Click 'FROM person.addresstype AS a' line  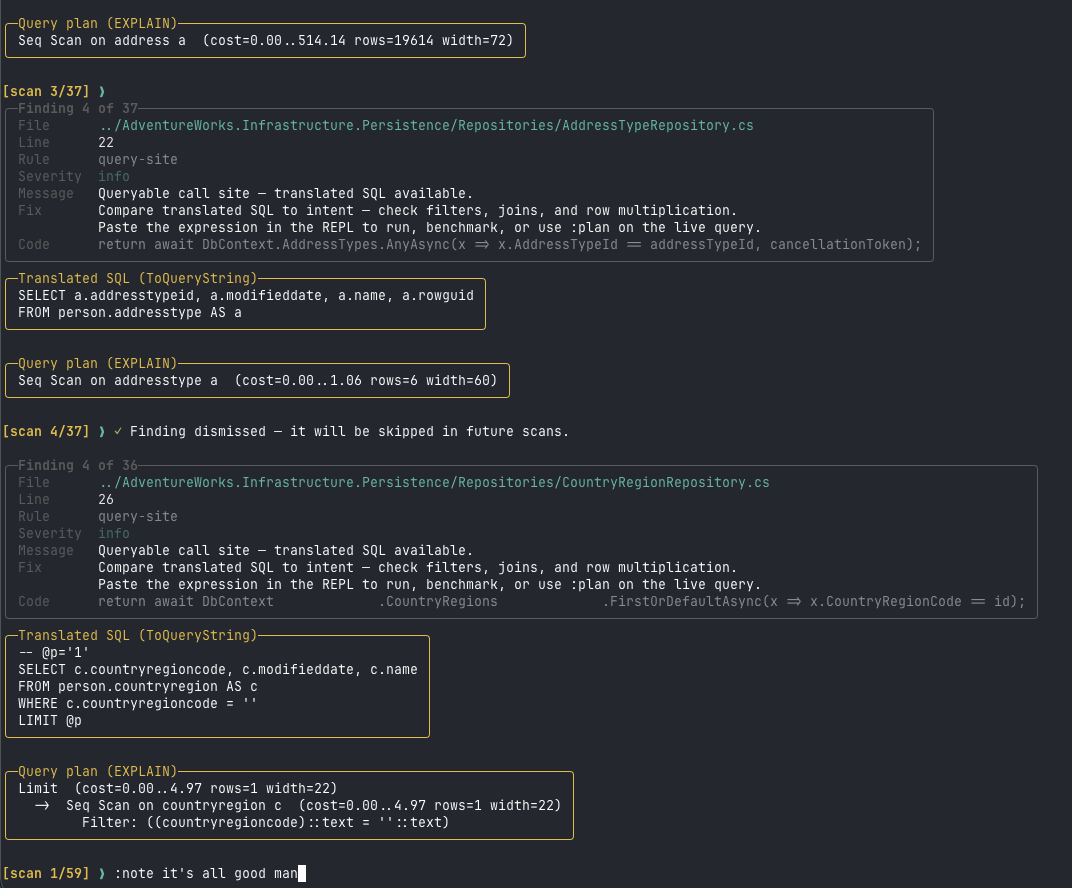click(130, 313)
